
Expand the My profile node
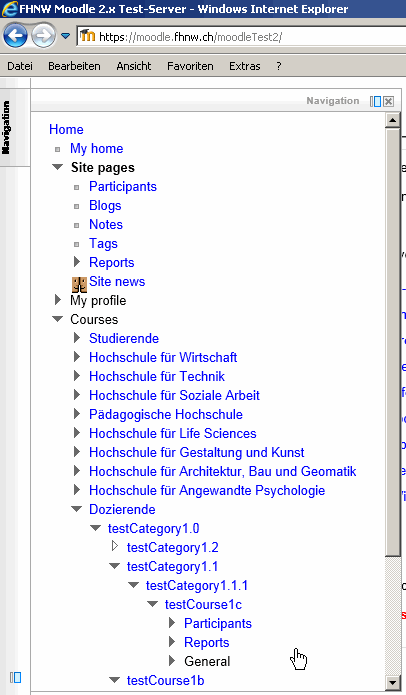coord(58,300)
